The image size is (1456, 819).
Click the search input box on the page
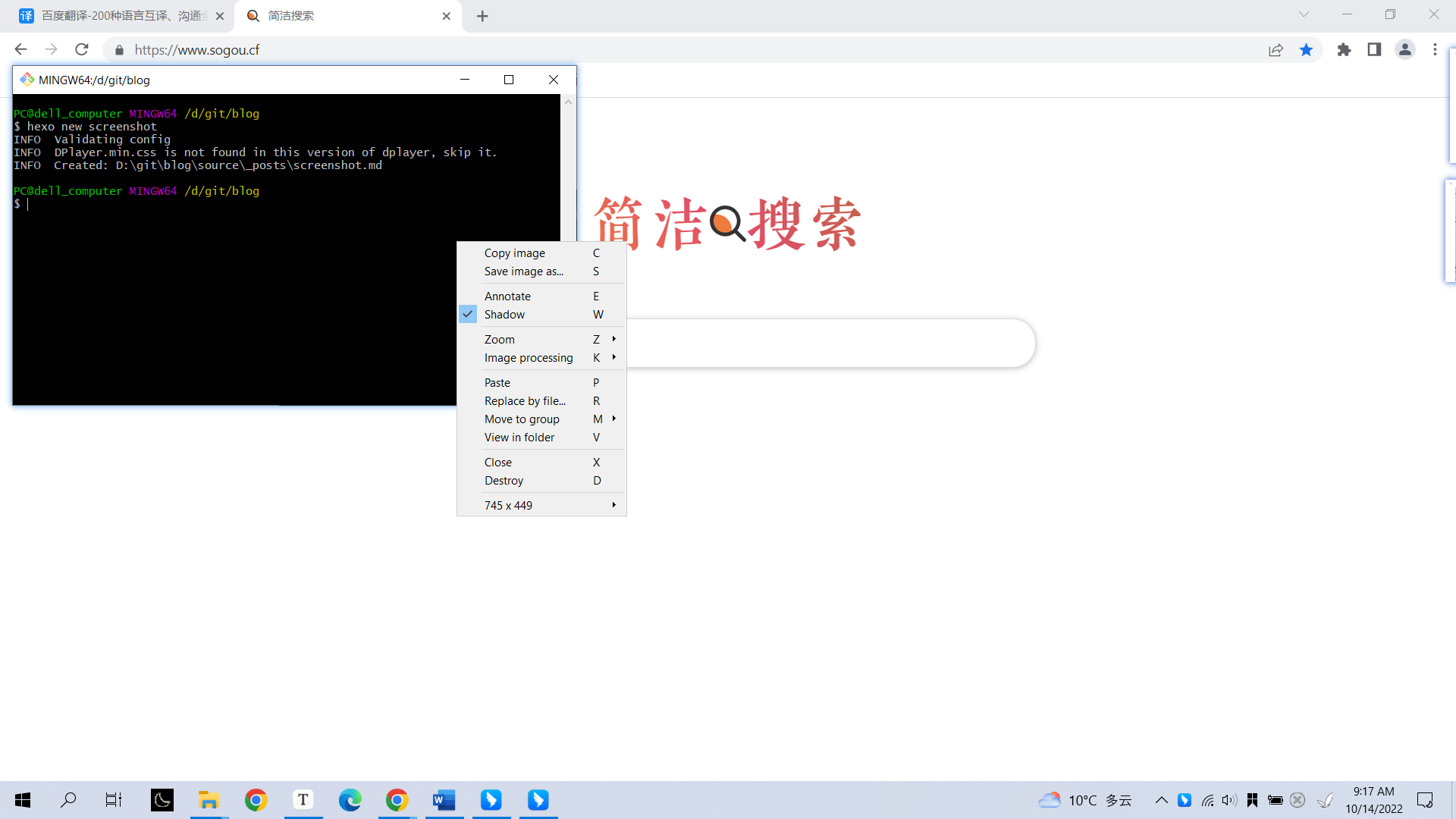[827, 344]
